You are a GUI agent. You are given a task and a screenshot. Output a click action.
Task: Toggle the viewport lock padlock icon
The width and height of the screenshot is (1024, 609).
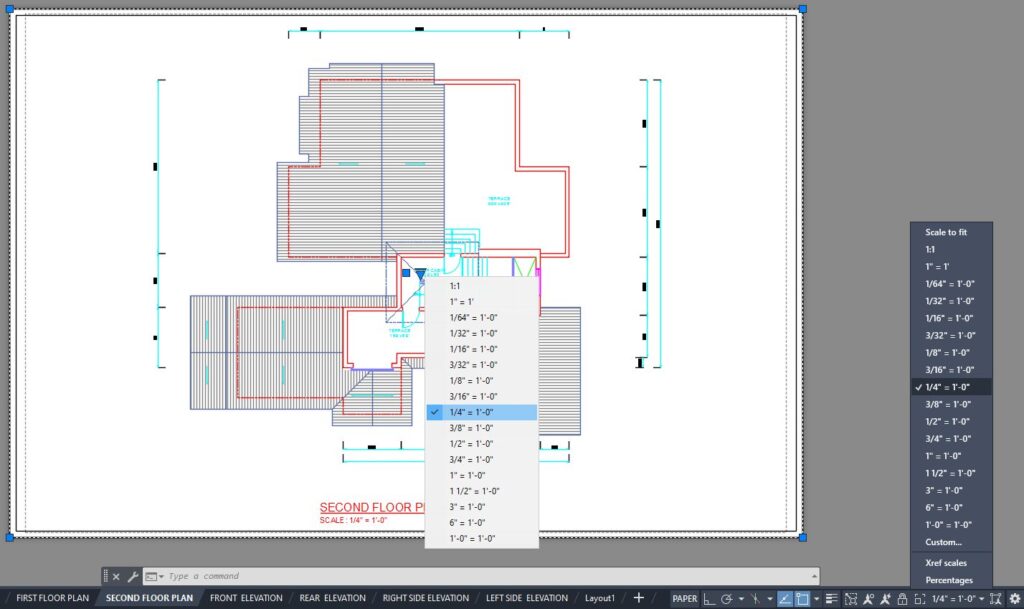coord(902,599)
